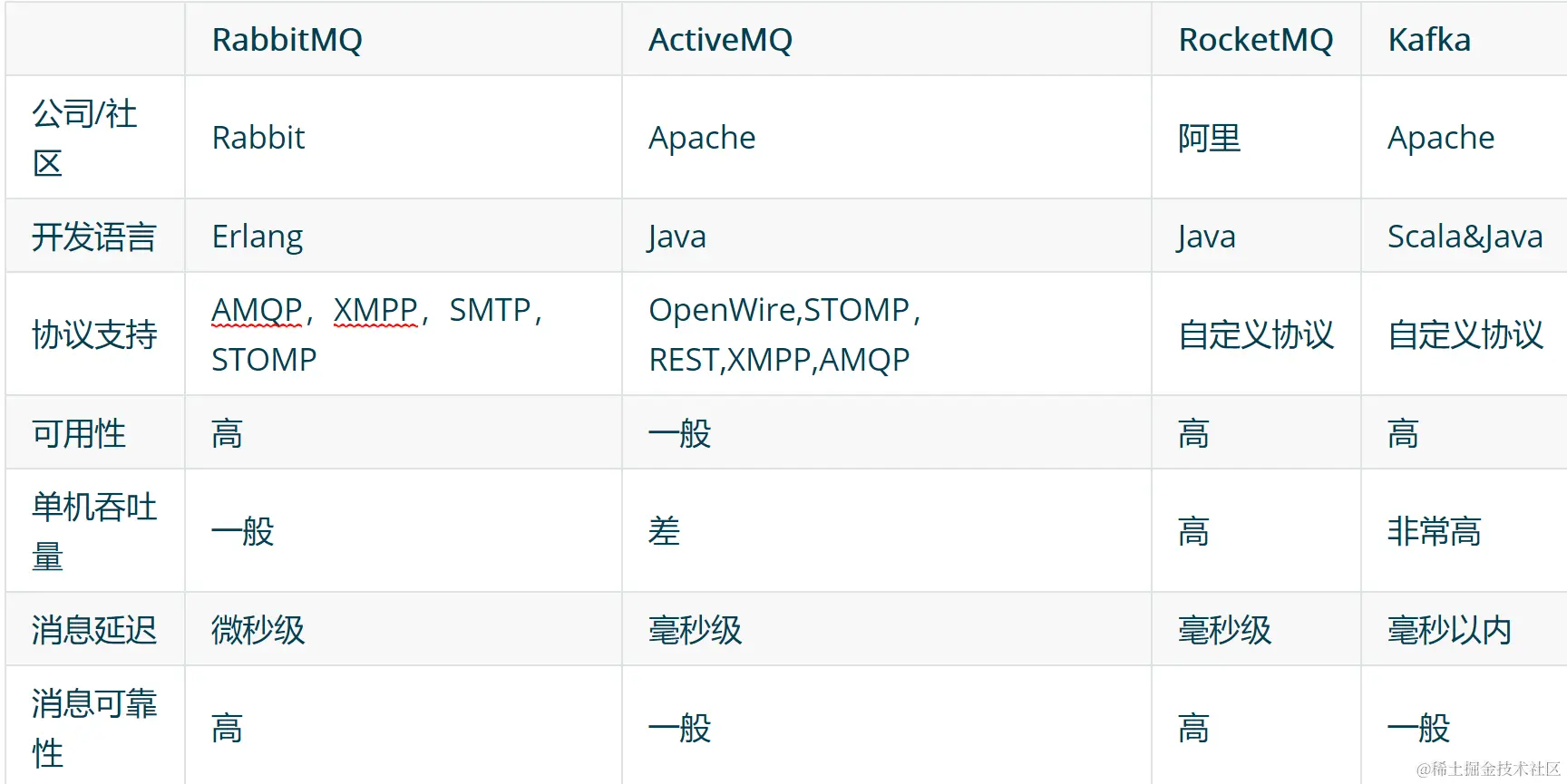Viewport: 1567px width, 784px height.
Task: Click RabbitMQ reliability value 高
Action: (x=227, y=728)
